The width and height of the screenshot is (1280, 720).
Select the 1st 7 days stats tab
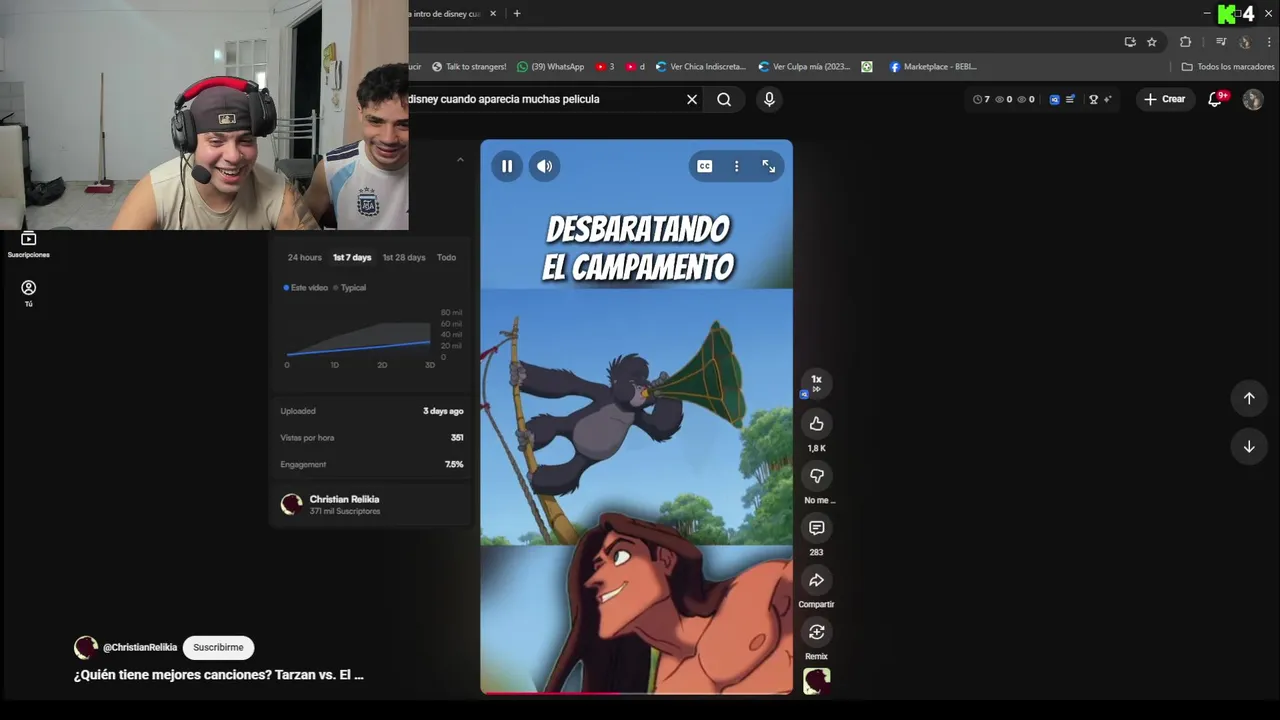pyautogui.click(x=352, y=257)
